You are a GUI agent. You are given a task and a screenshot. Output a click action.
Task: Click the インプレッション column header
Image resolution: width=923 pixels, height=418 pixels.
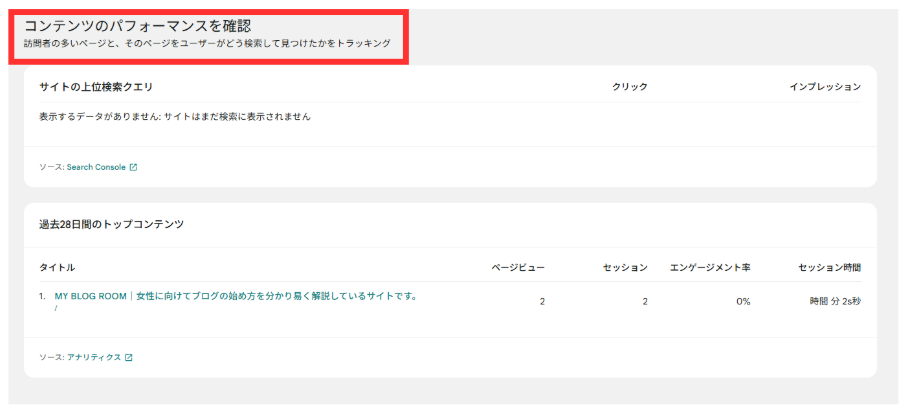825,87
